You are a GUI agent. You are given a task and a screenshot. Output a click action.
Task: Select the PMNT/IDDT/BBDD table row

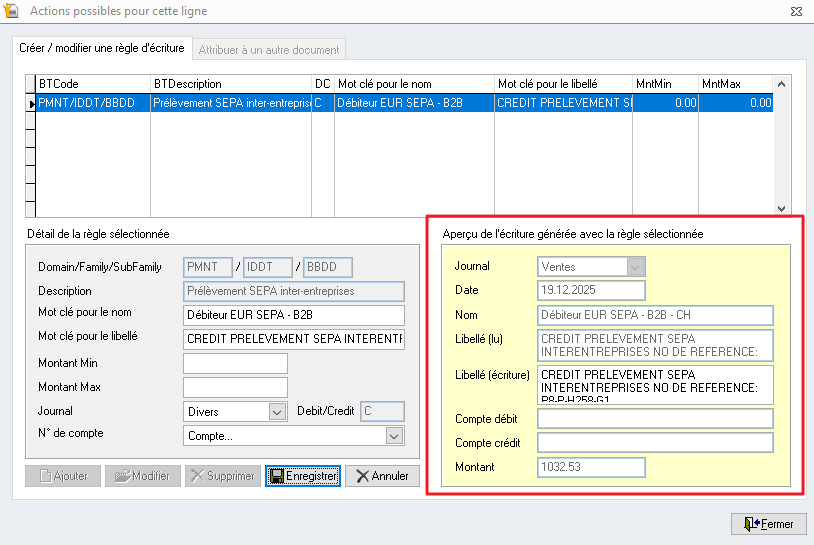93,102
